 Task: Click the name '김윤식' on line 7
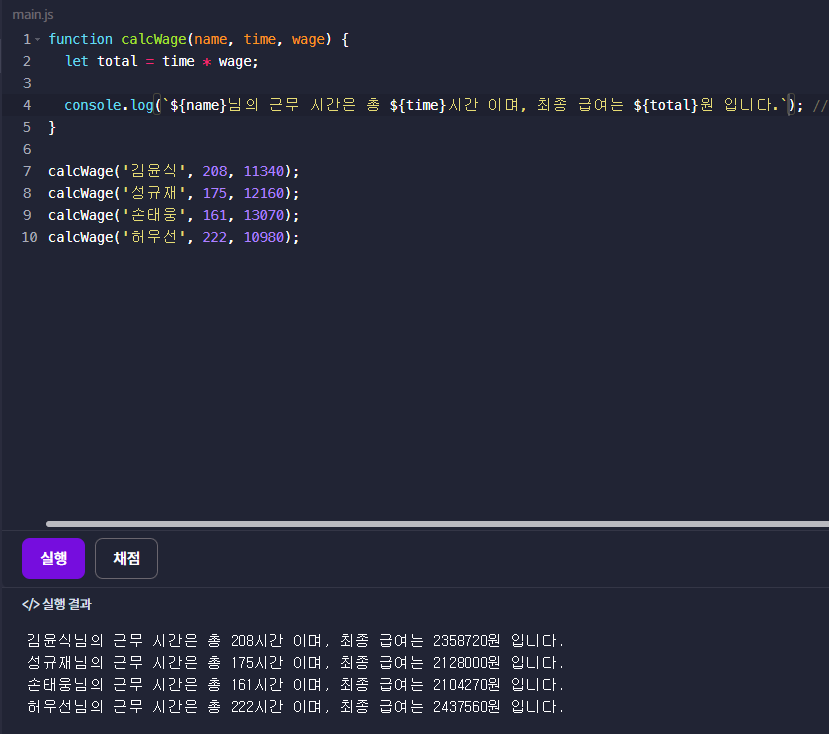pos(154,171)
